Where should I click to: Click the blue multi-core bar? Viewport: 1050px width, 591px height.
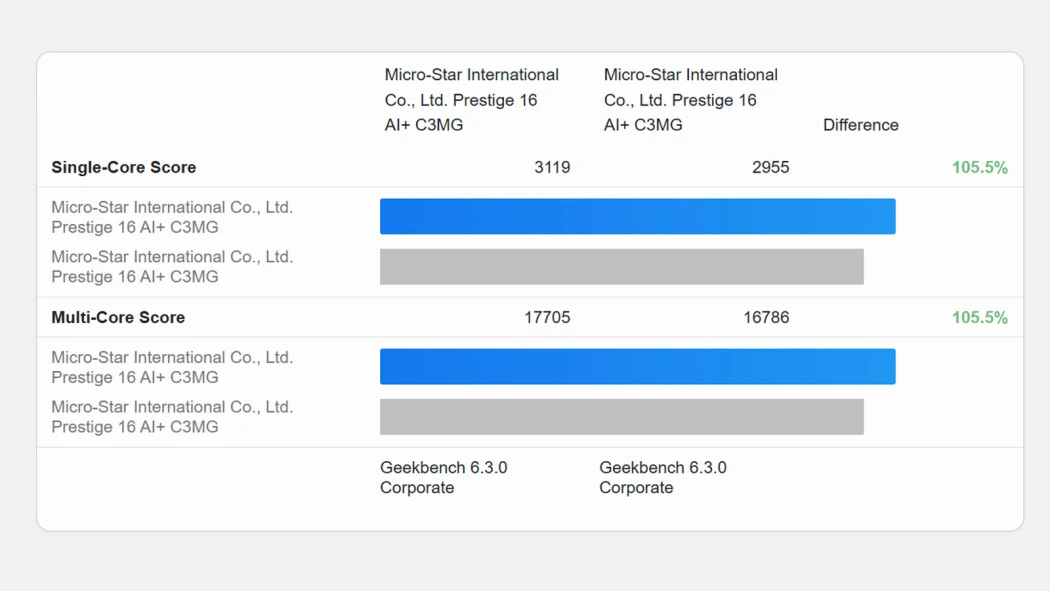click(x=638, y=366)
